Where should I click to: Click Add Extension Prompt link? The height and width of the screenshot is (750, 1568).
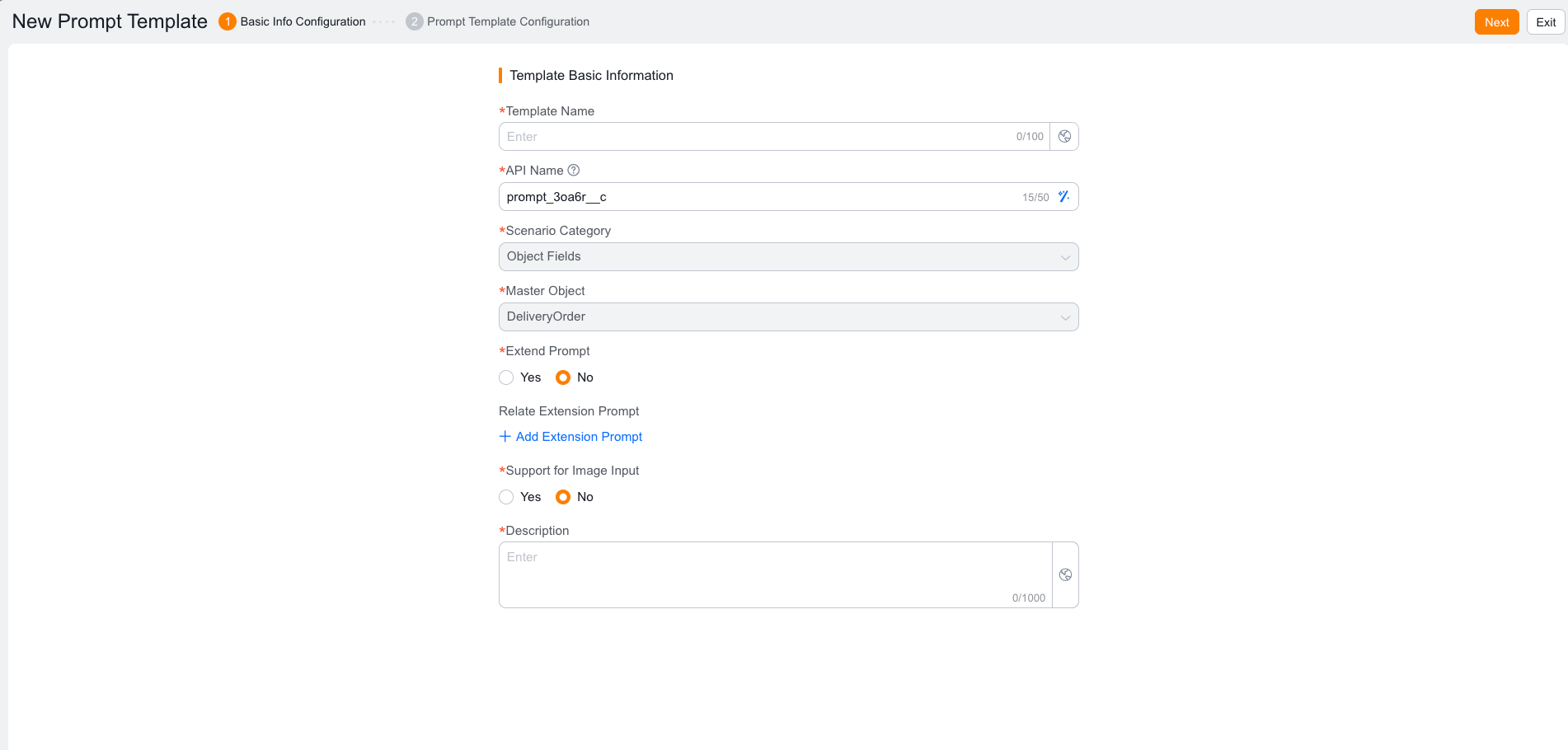pyautogui.click(x=570, y=437)
